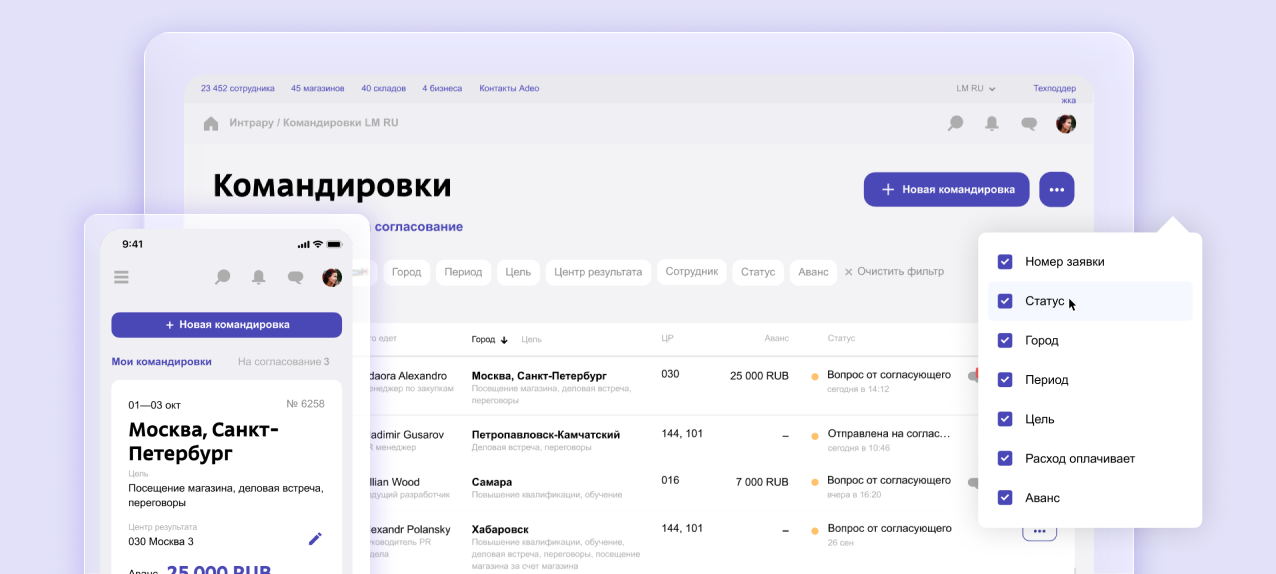Click the Город column sort arrow

504,340
